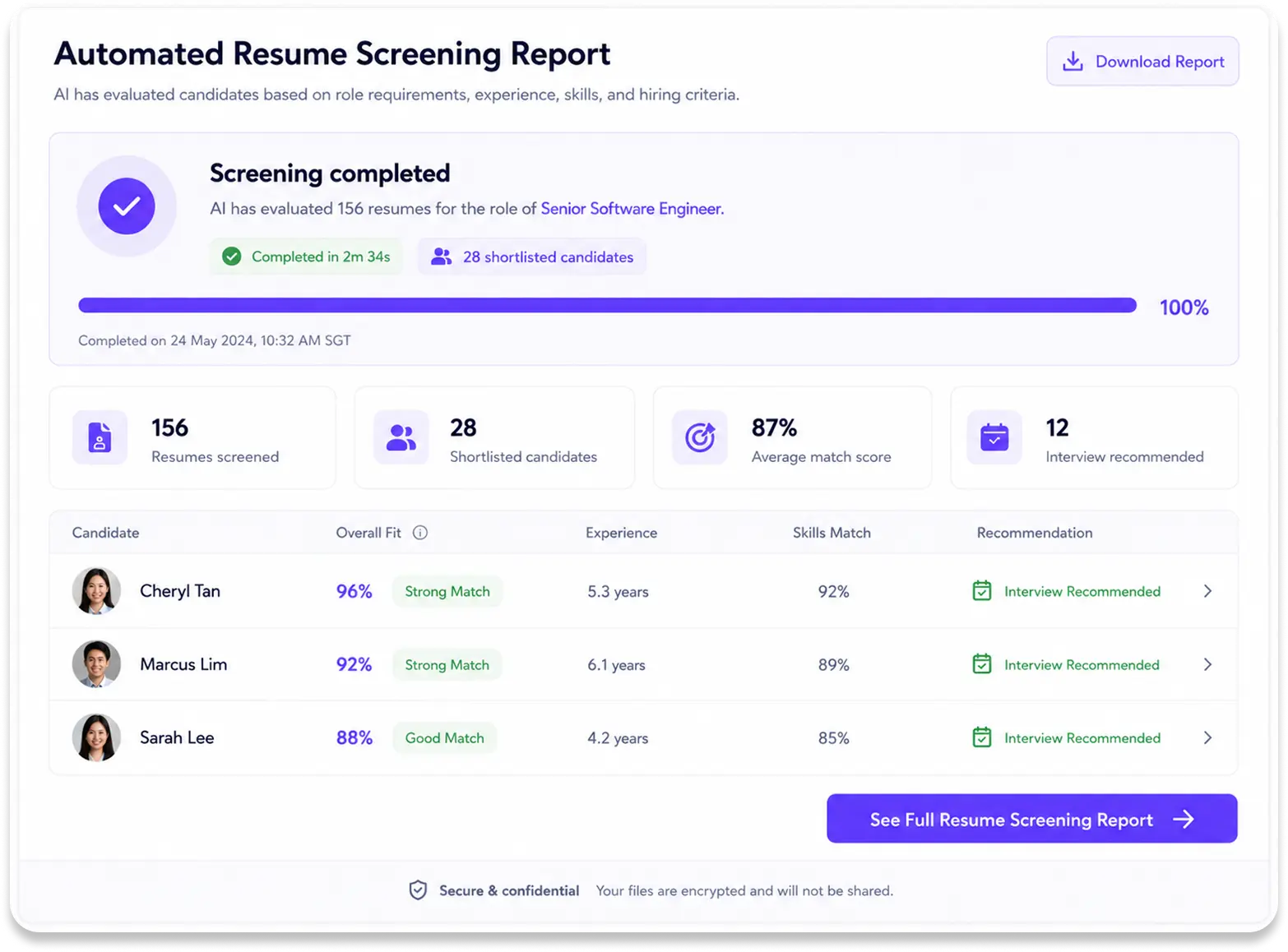Viewport: 1288px width, 952px height.
Task: Click the Automated Resume Screening Report title
Action: point(332,54)
